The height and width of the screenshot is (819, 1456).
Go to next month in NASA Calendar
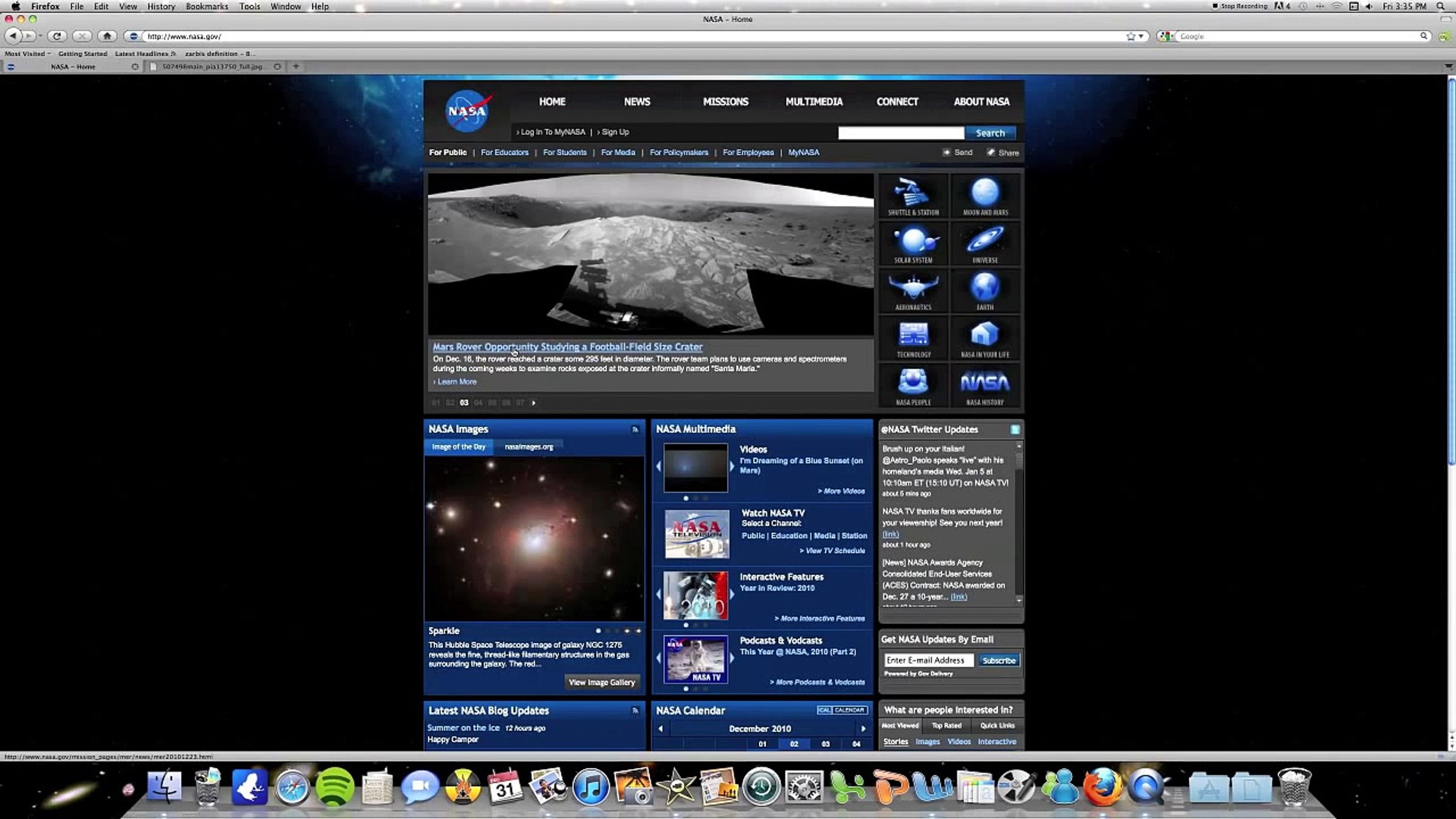point(862,729)
